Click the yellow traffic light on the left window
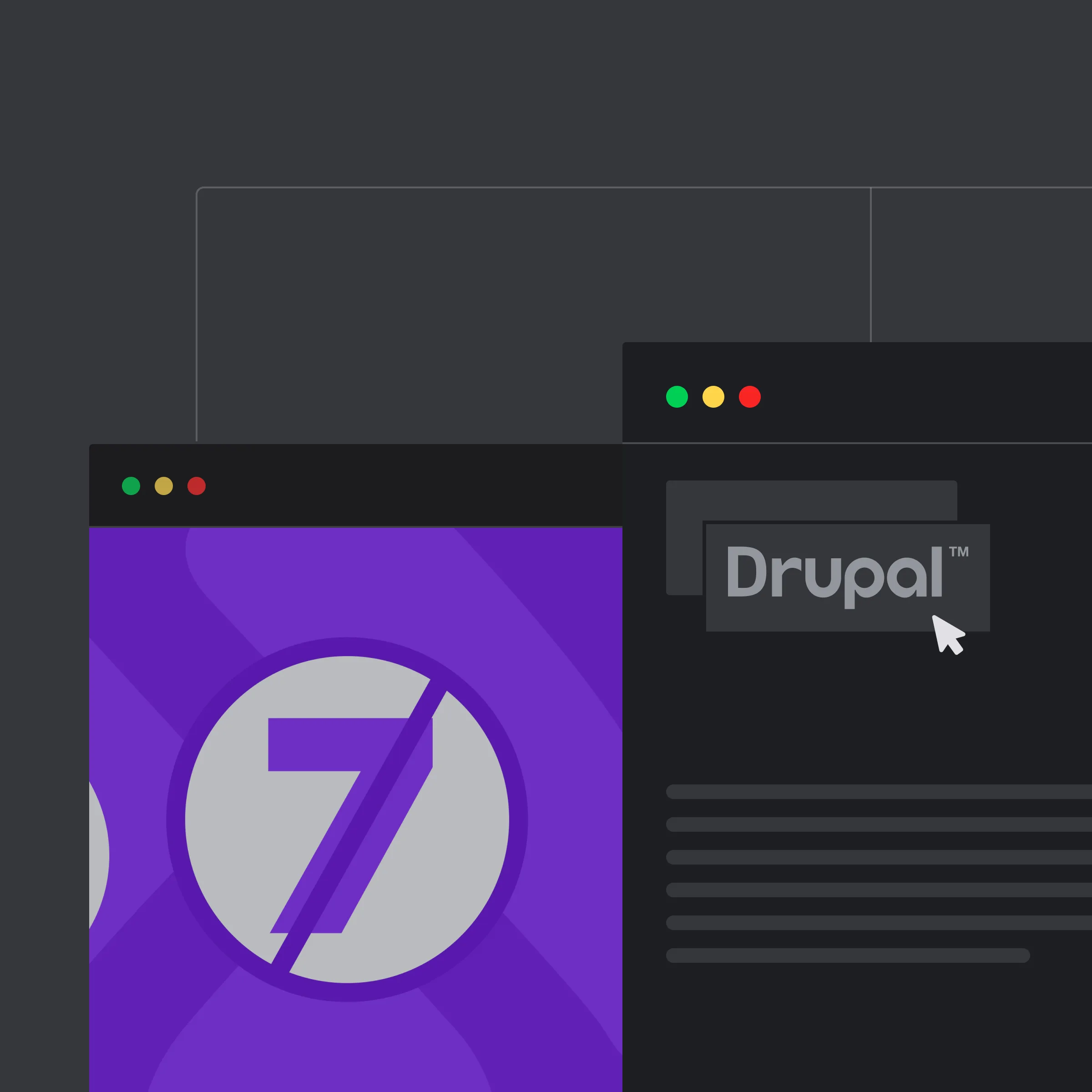This screenshot has width=1092, height=1092. 163,485
